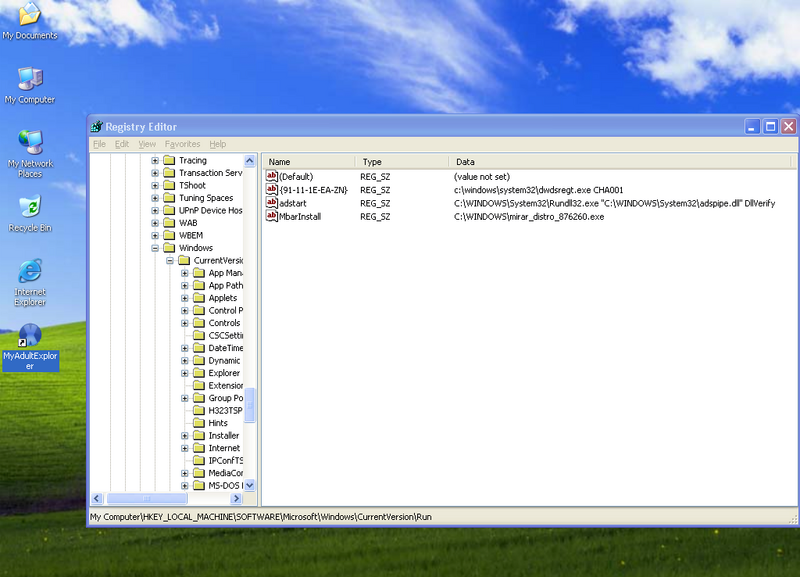Expand the Tracing key
This screenshot has width=800, height=577.
click(x=155, y=160)
